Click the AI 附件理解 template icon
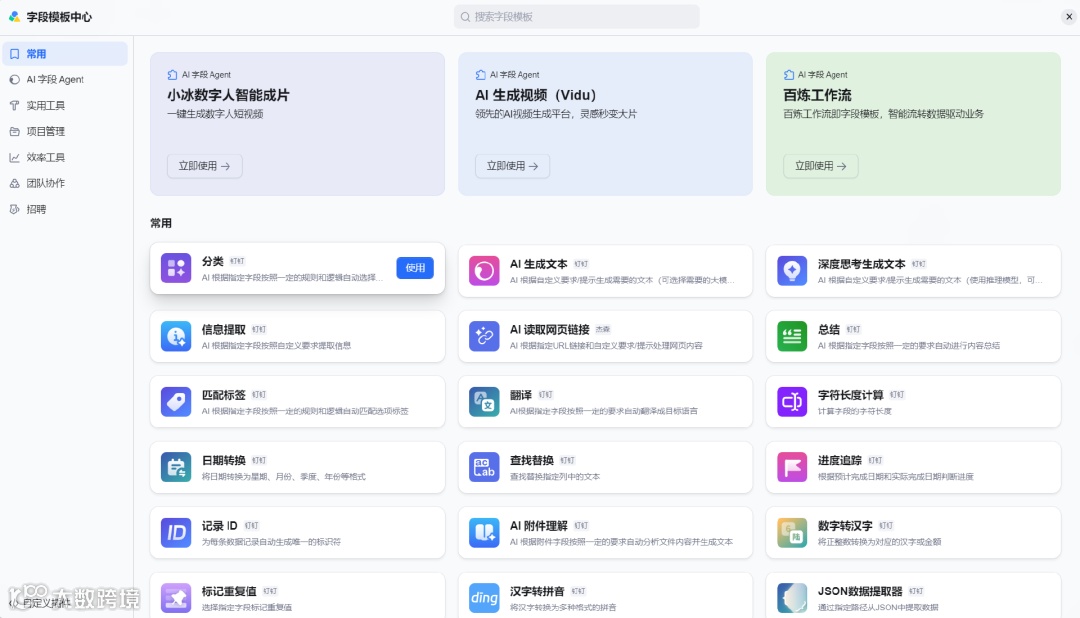This screenshot has width=1080, height=618. pyautogui.click(x=484, y=533)
